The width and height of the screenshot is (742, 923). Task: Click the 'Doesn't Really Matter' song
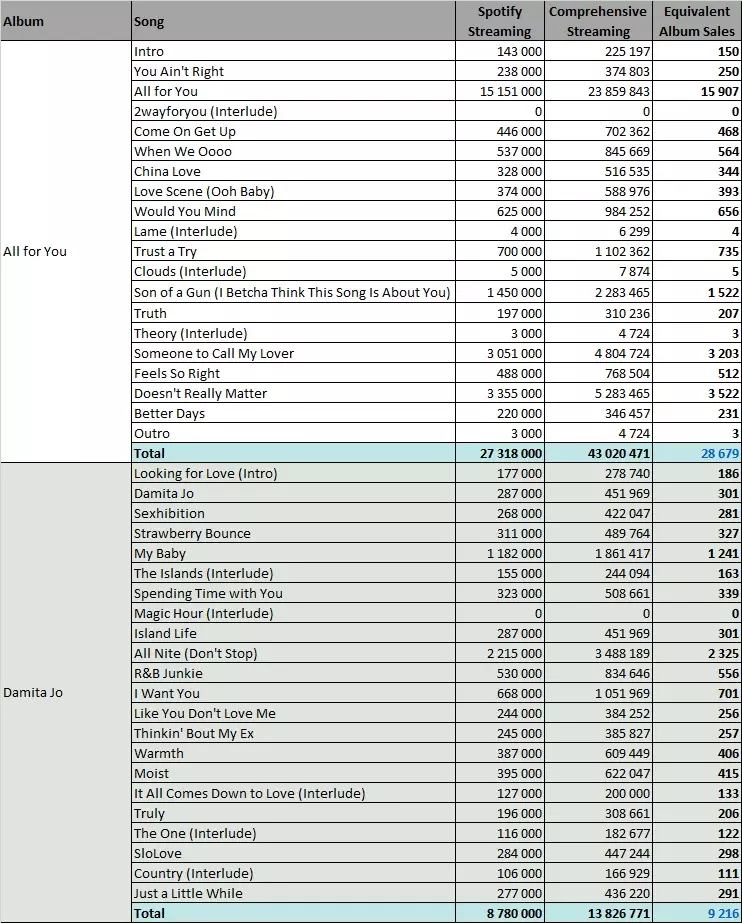pyautogui.click(x=293, y=393)
